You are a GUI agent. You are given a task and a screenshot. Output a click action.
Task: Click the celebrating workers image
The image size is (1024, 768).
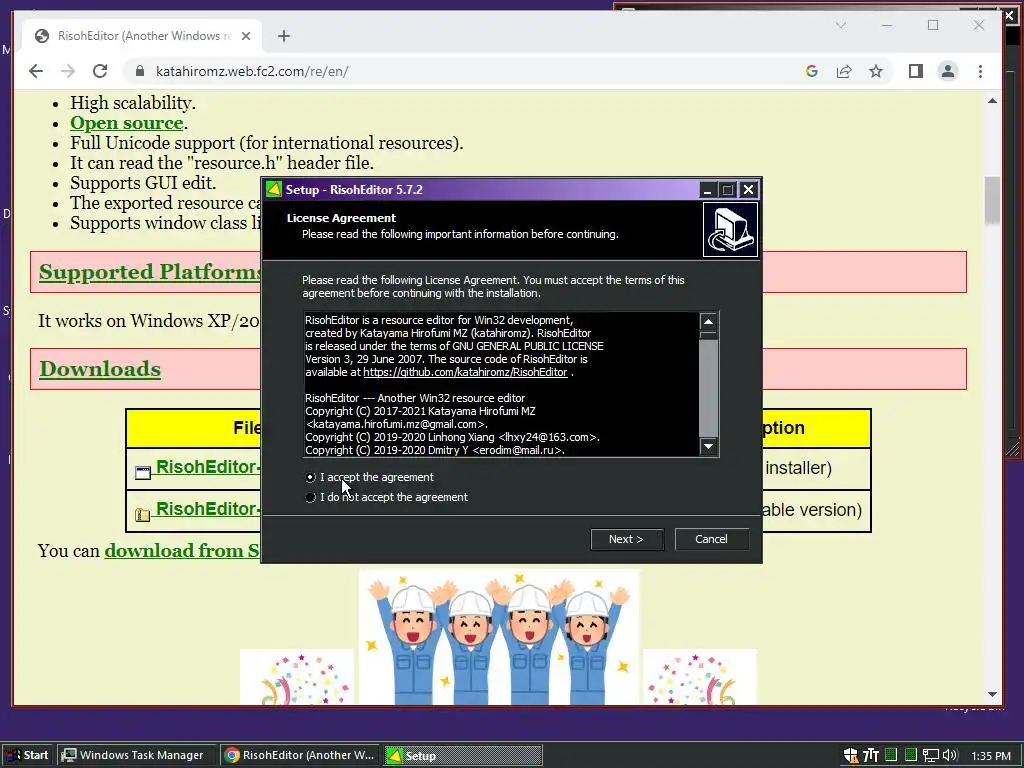pos(499,637)
